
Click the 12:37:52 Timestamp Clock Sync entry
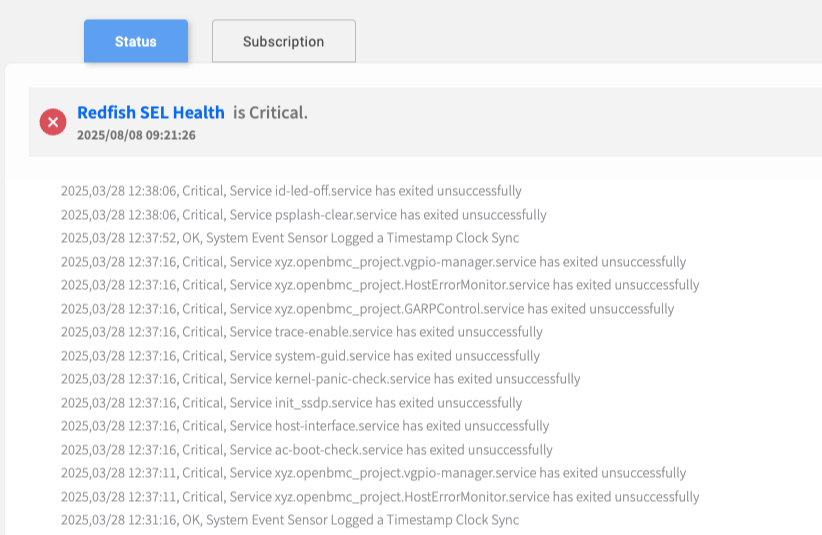(x=290, y=238)
